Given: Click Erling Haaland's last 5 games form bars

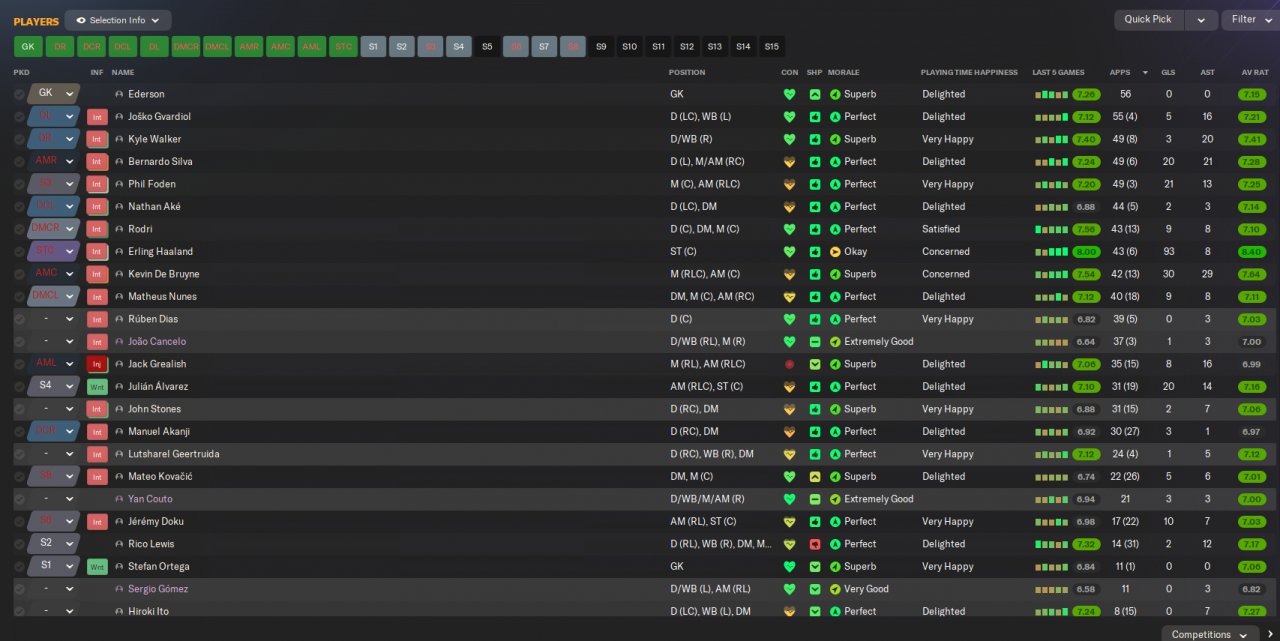Looking at the screenshot, I should pos(1050,252).
